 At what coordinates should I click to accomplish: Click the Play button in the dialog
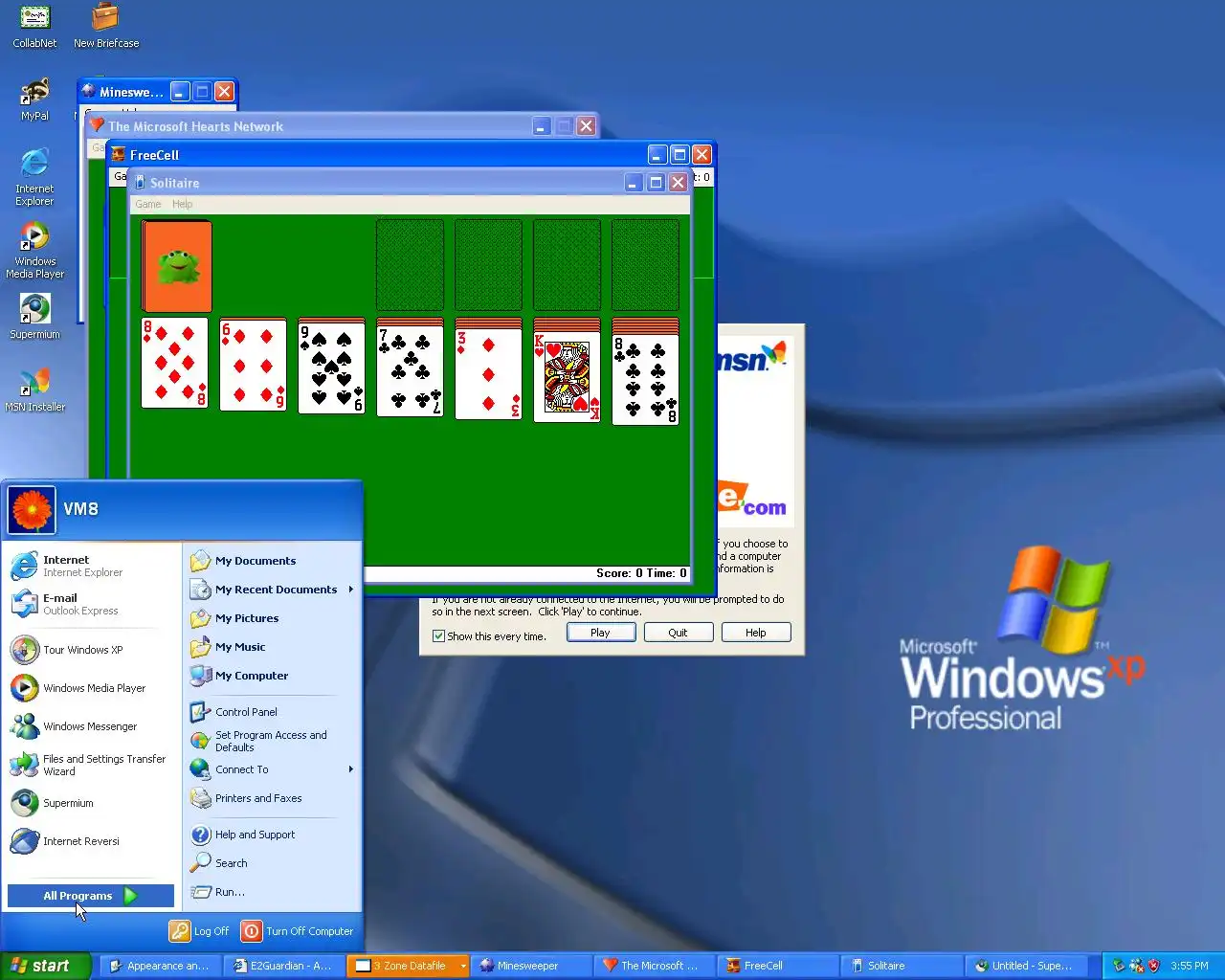[601, 633]
